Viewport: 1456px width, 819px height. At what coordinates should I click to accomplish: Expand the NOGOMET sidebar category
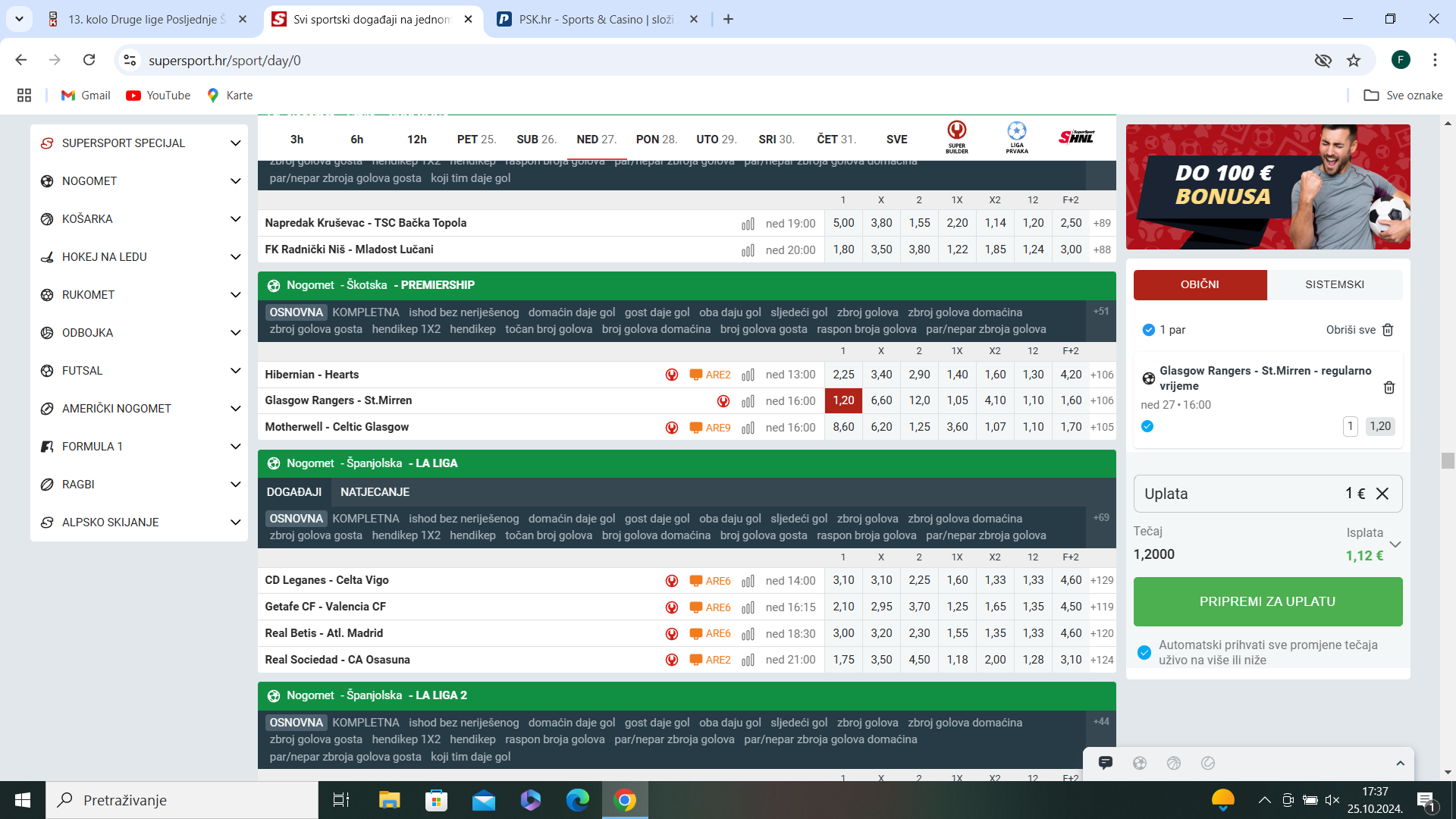[x=235, y=181]
